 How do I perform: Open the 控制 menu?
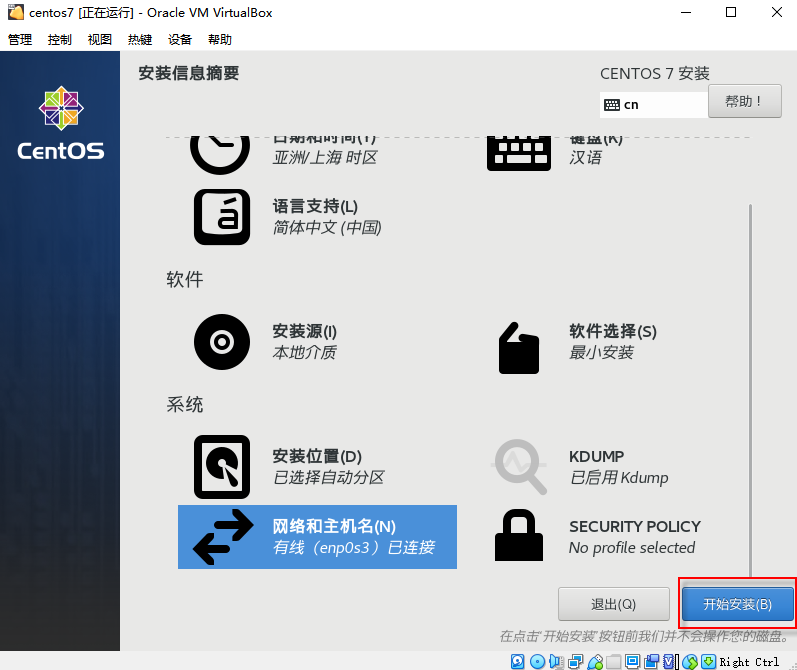(x=59, y=40)
